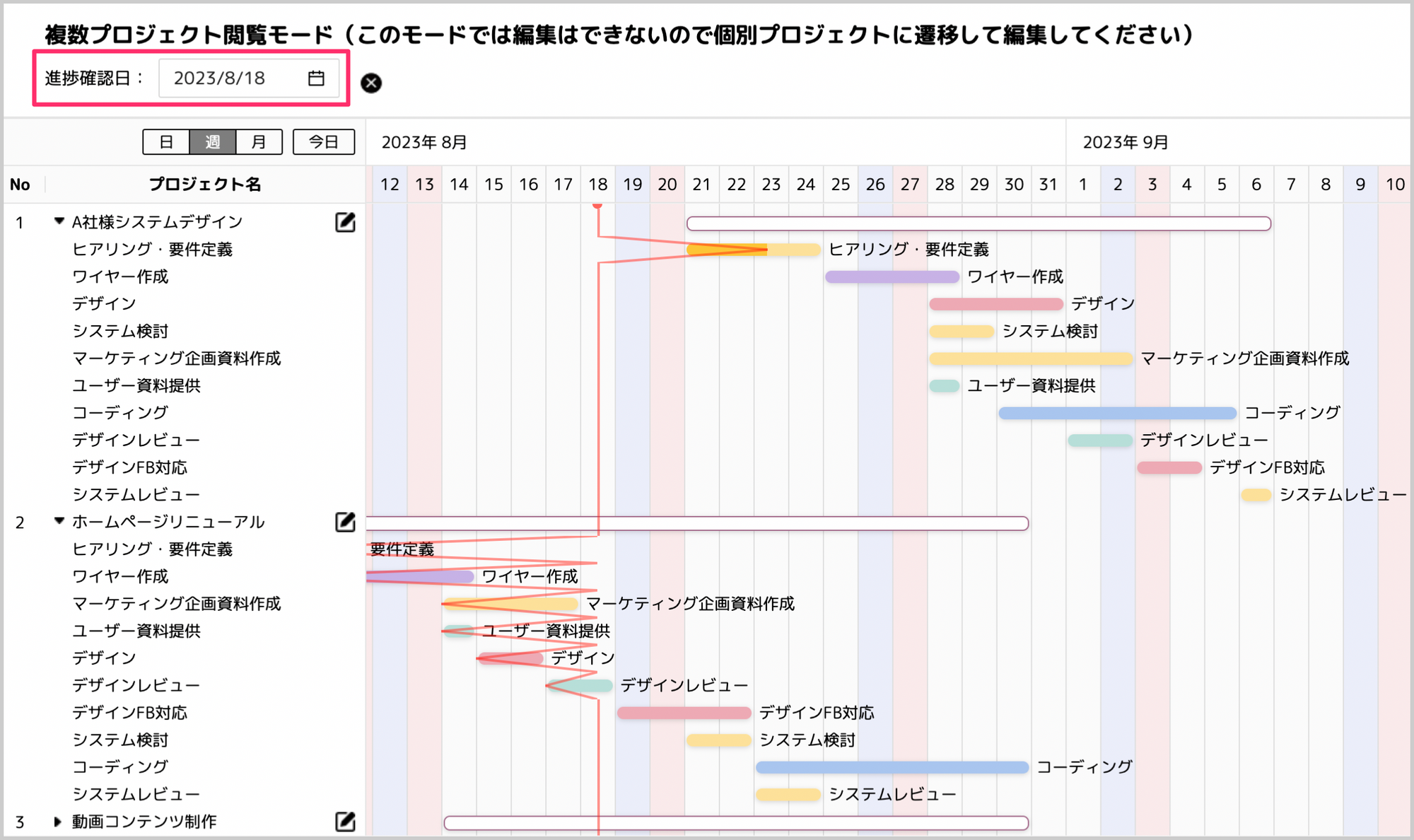This screenshot has height=840, width=1414.
Task: Click project 1 blue コーディング bar
Action: (1117, 413)
